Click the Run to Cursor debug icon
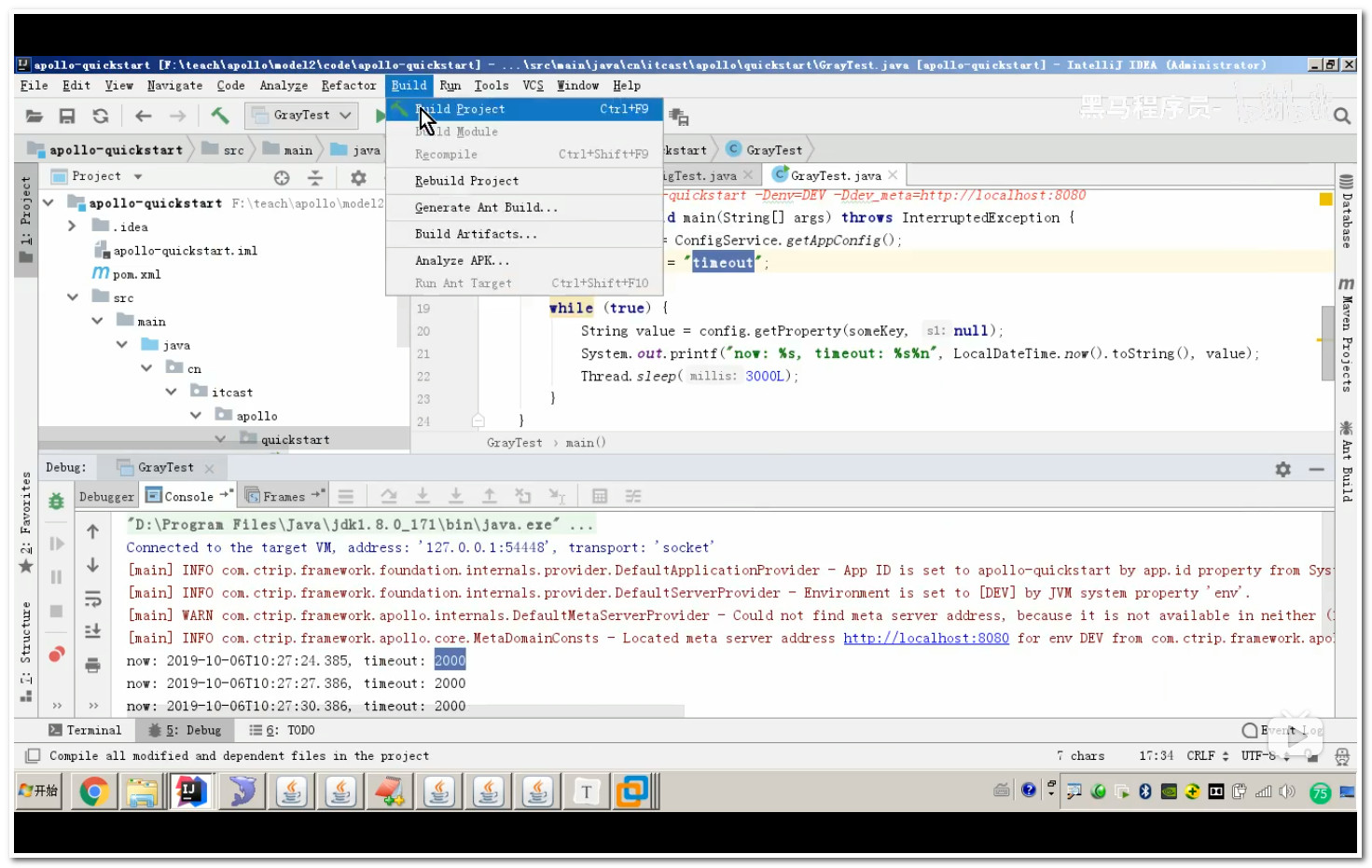Image resolution: width=1372 pixels, height=868 pixels. (x=557, y=496)
